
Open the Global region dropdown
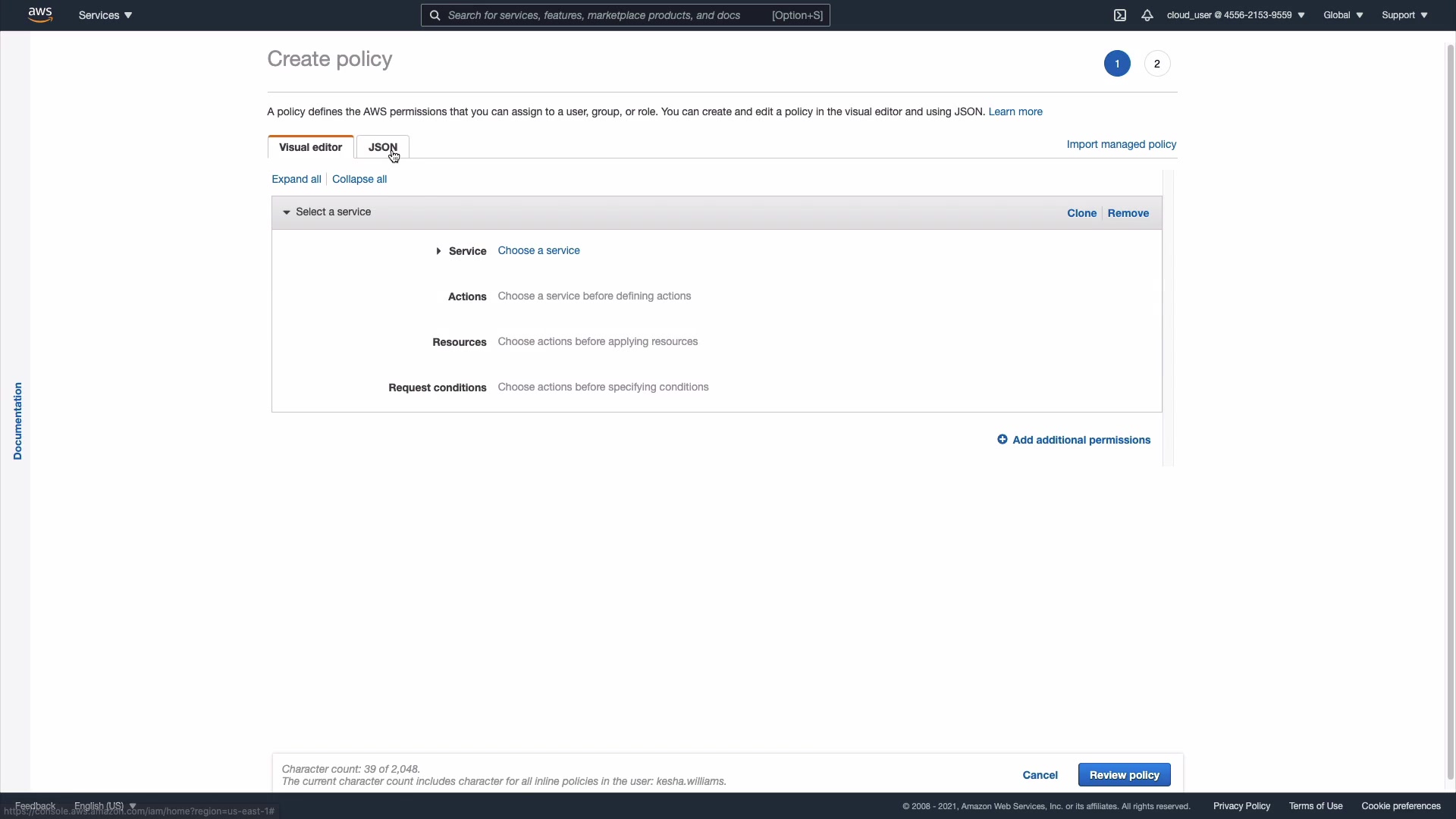tap(1342, 15)
